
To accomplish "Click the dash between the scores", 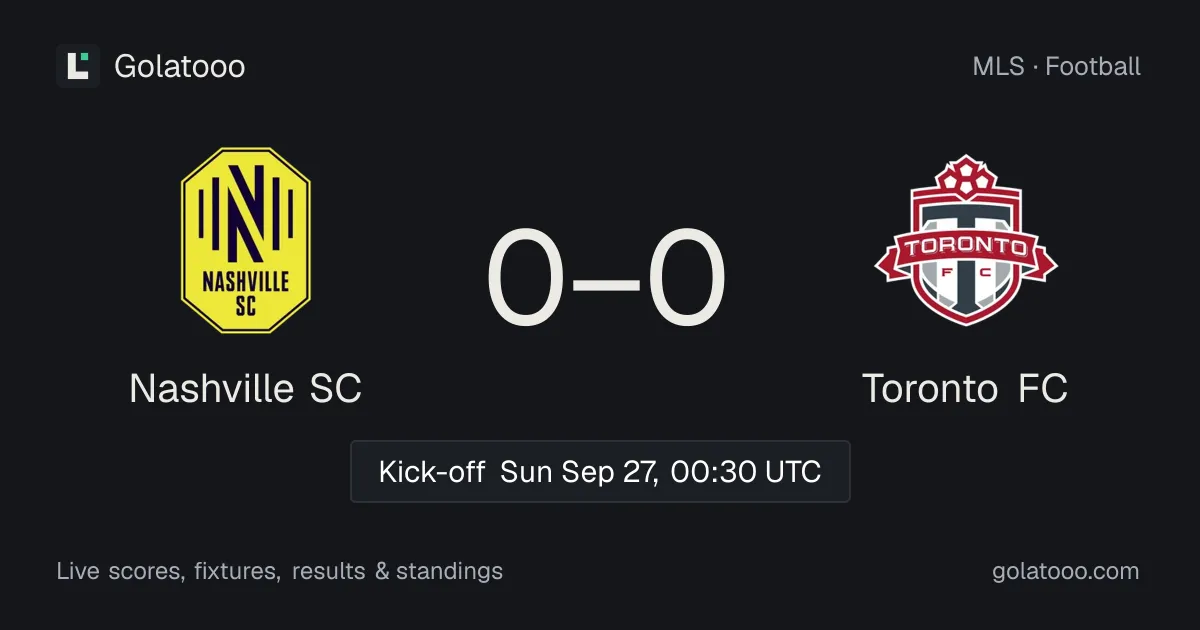I will click(x=606, y=282).
